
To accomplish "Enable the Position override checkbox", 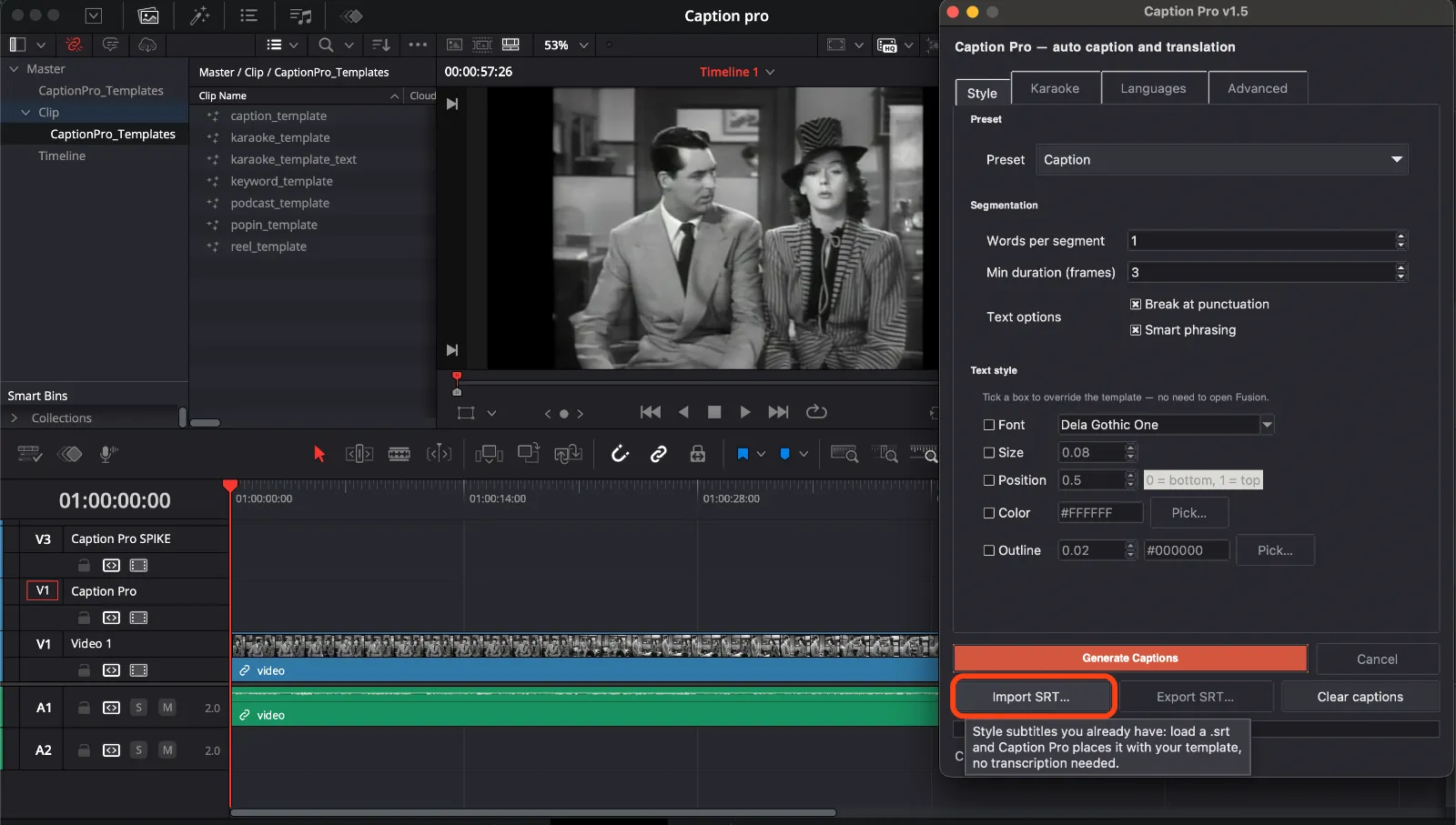I will (x=989, y=480).
